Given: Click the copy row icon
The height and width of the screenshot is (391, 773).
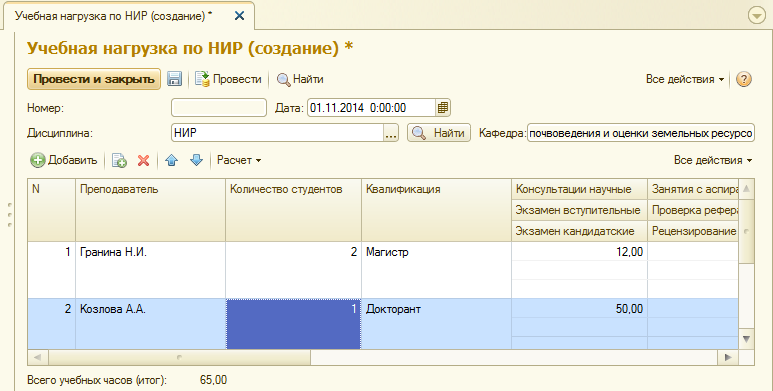Looking at the screenshot, I should click(119, 160).
